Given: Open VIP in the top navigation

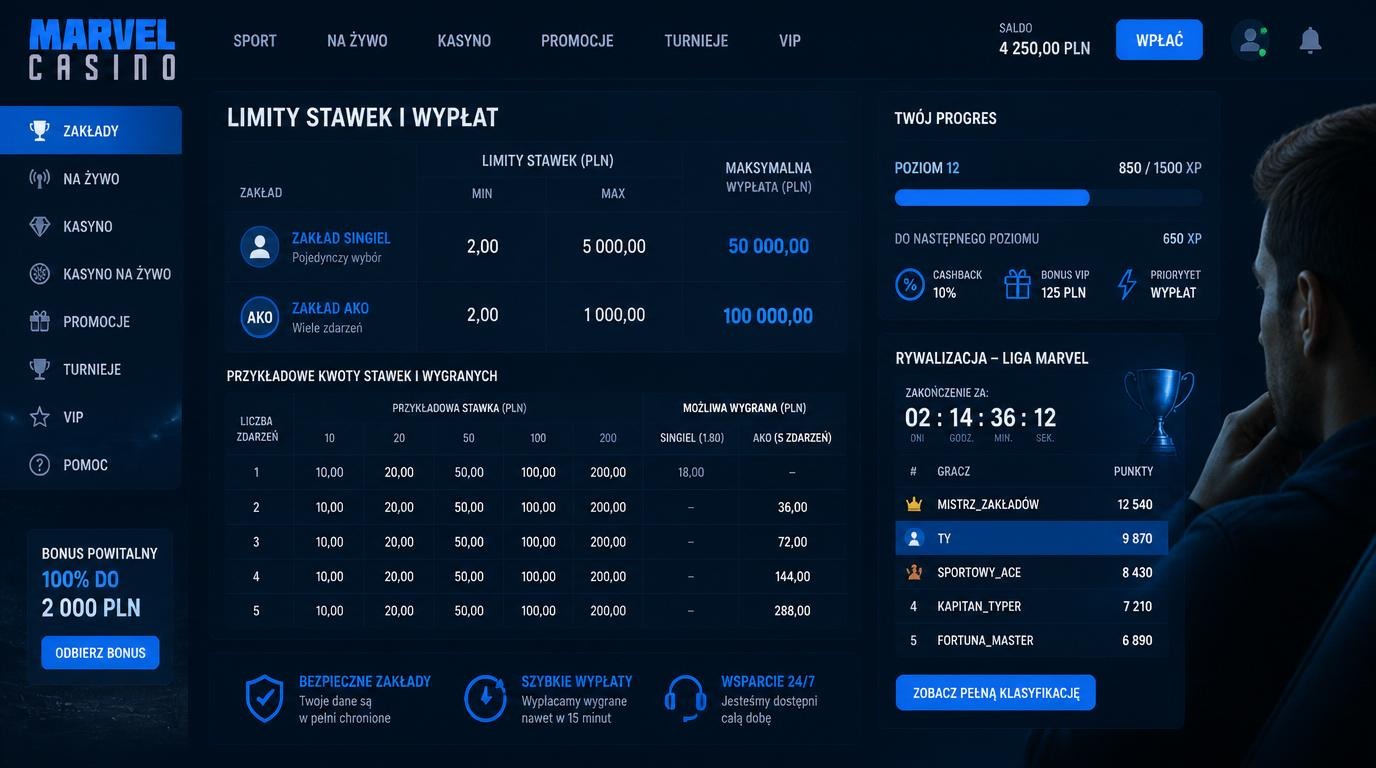Looking at the screenshot, I should click(x=790, y=41).
